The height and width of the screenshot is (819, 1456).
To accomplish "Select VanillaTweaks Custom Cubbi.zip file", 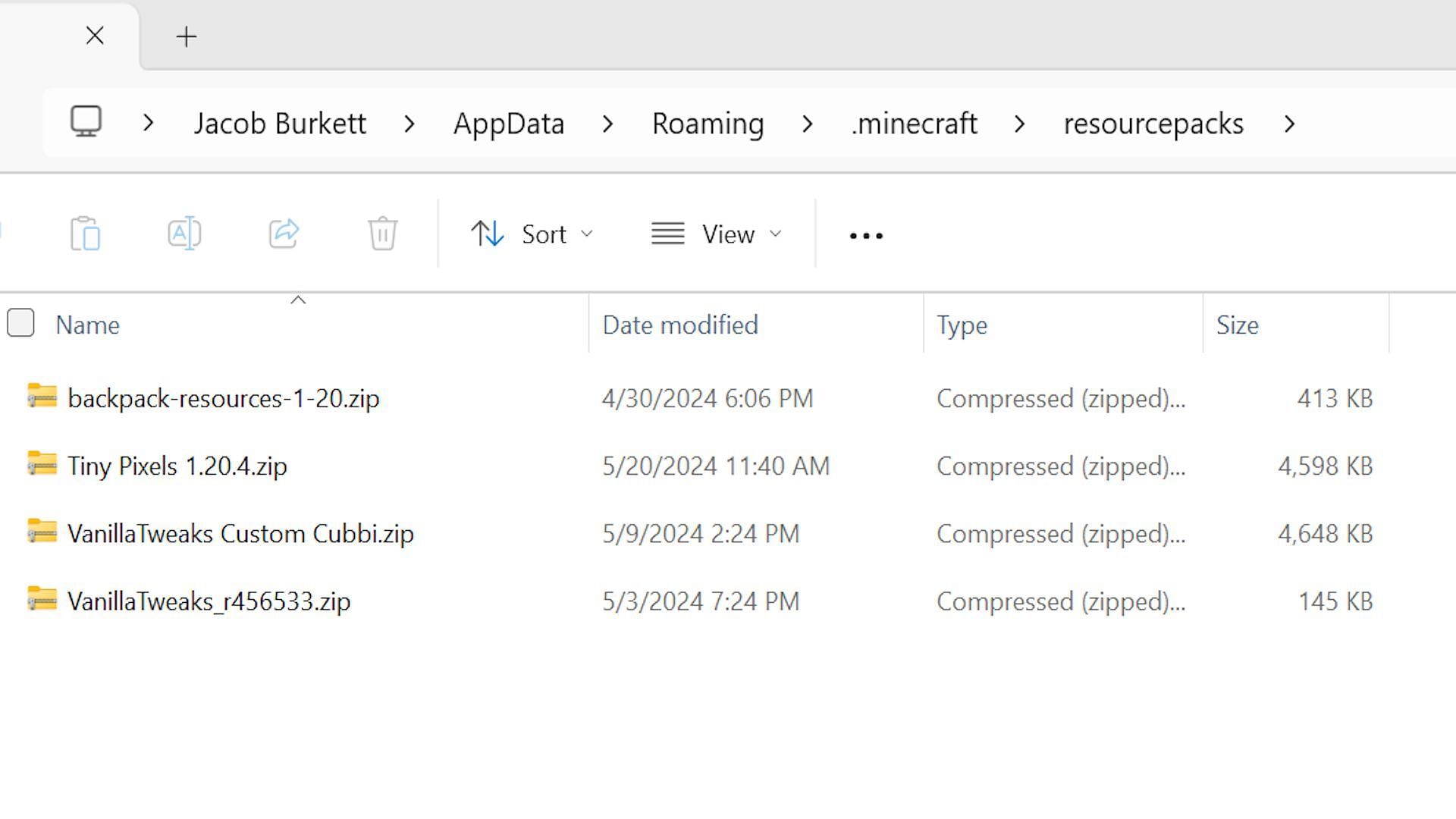I will coord(240,533).
